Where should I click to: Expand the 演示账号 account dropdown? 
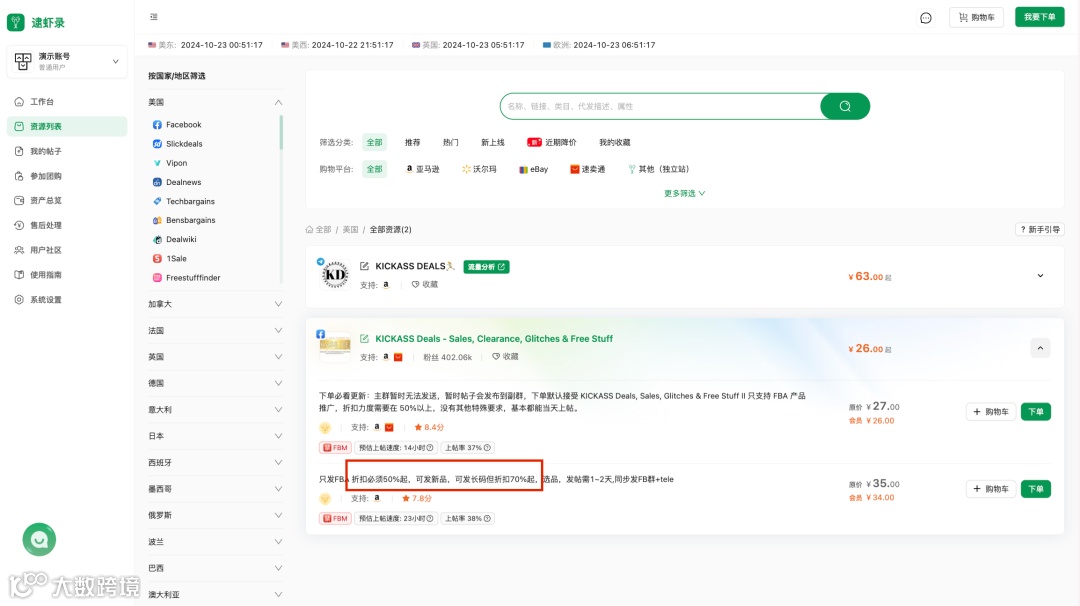67,61
